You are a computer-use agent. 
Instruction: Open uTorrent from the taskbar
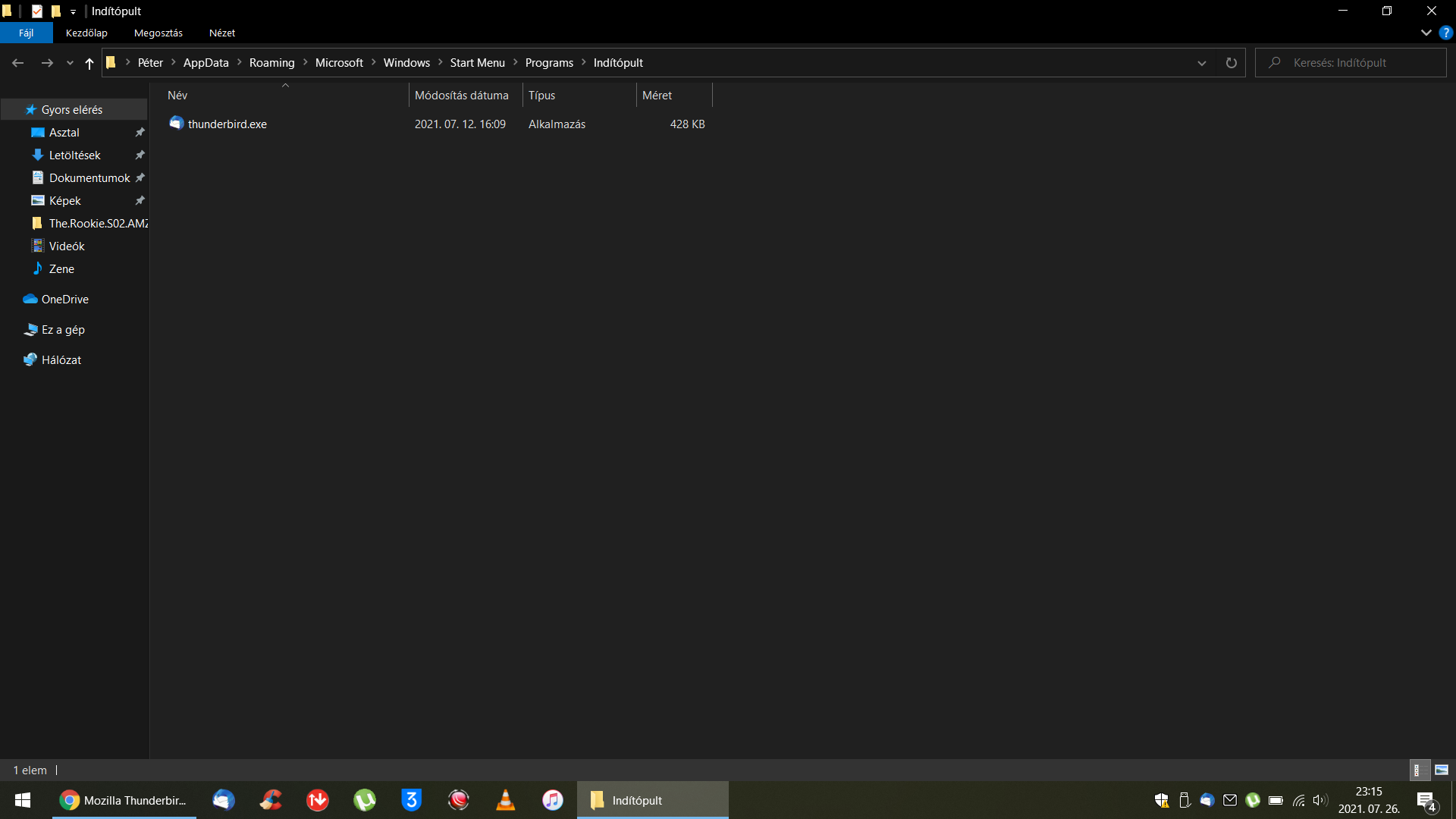(365, 800)
